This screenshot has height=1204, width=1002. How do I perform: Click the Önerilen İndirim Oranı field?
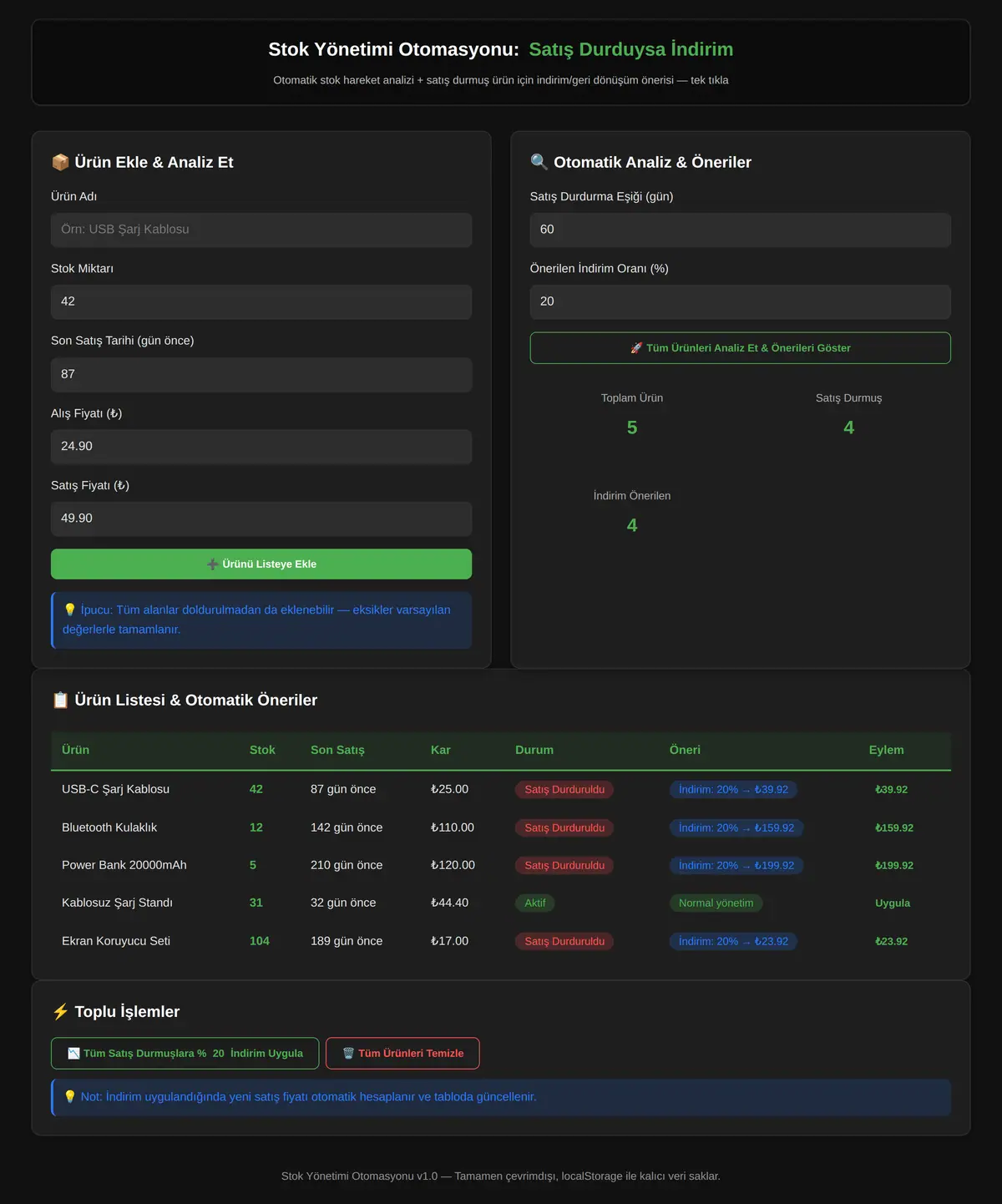tap(740, 301)
